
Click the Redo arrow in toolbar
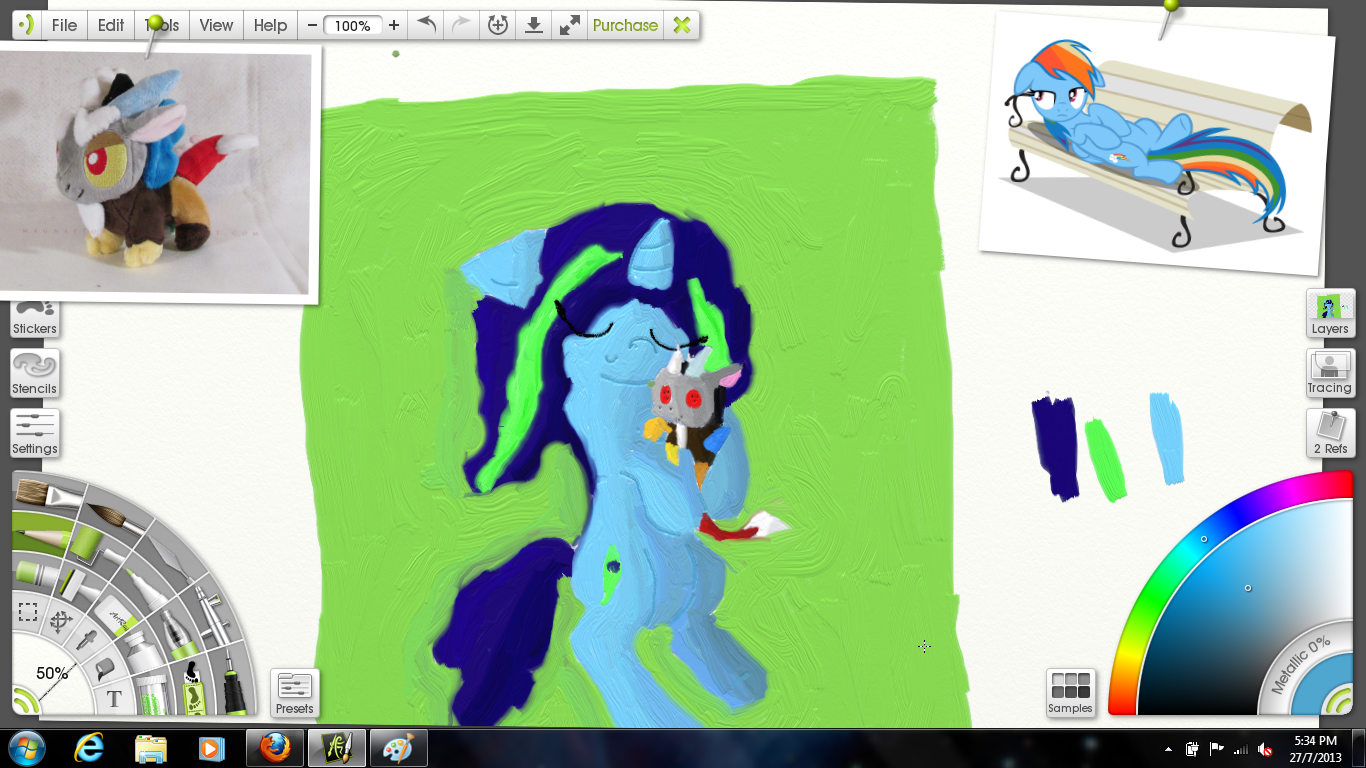462,25
